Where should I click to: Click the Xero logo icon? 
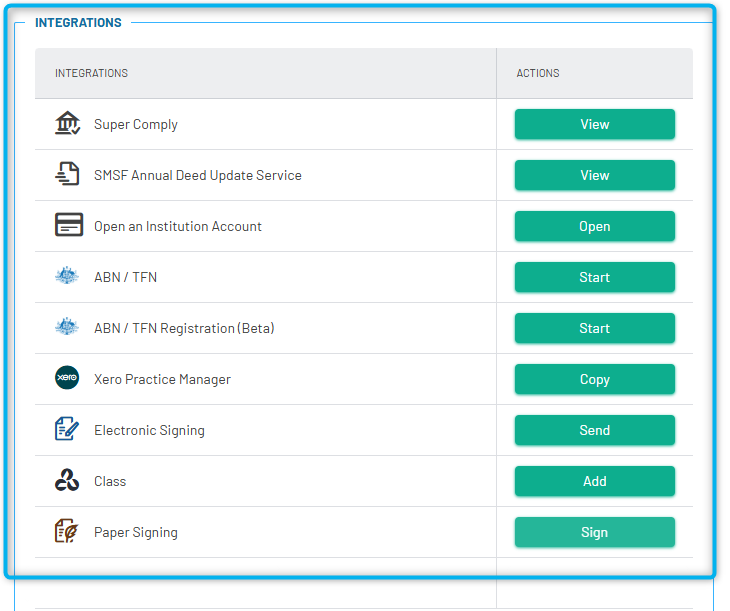67,377
